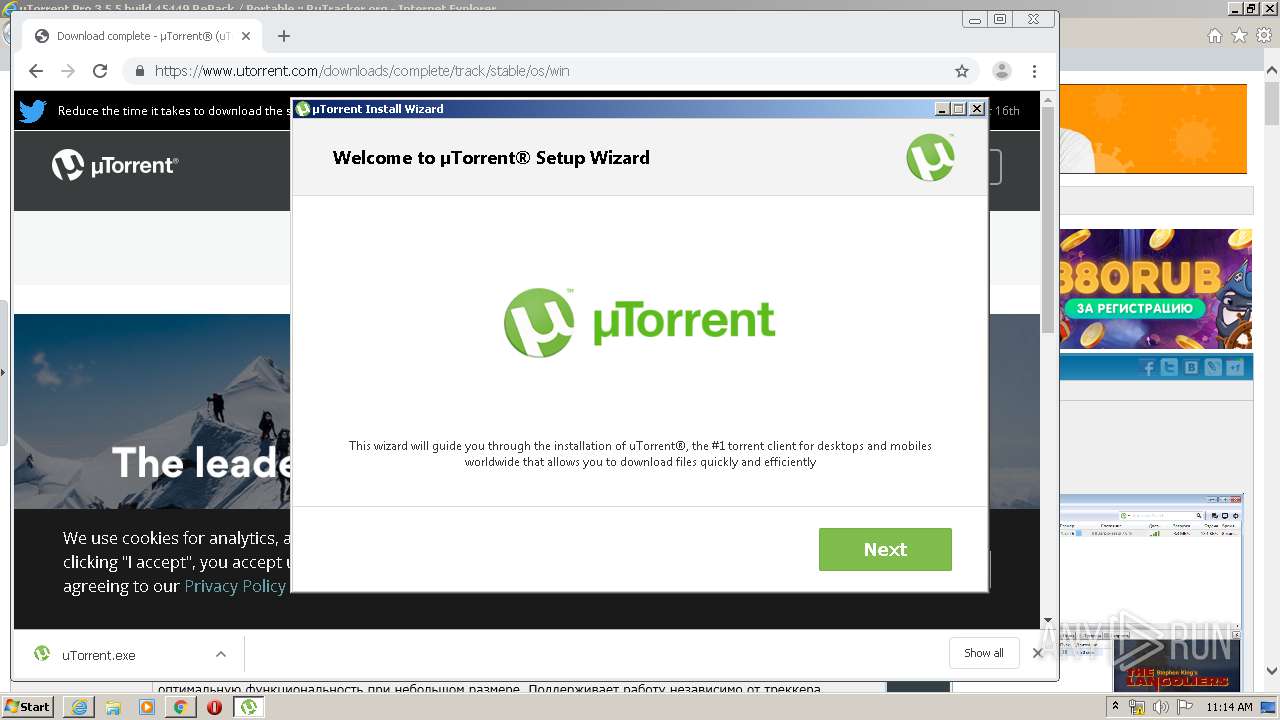The width and height of the screenshot is (1280, 720).
Task: Open the clock showing 11:14 AM
Action: (x=1228, y=707)
